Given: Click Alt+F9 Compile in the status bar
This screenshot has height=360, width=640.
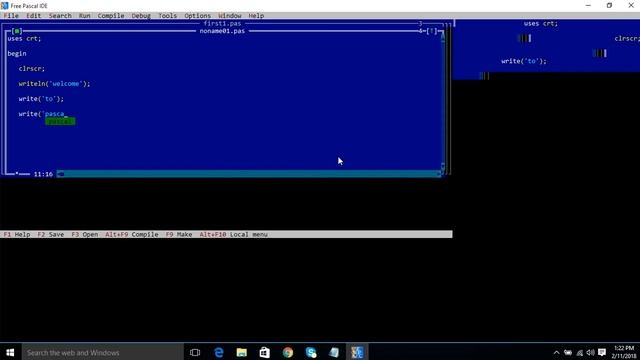Looking at the screenshot, I should (x=131, y=234).
